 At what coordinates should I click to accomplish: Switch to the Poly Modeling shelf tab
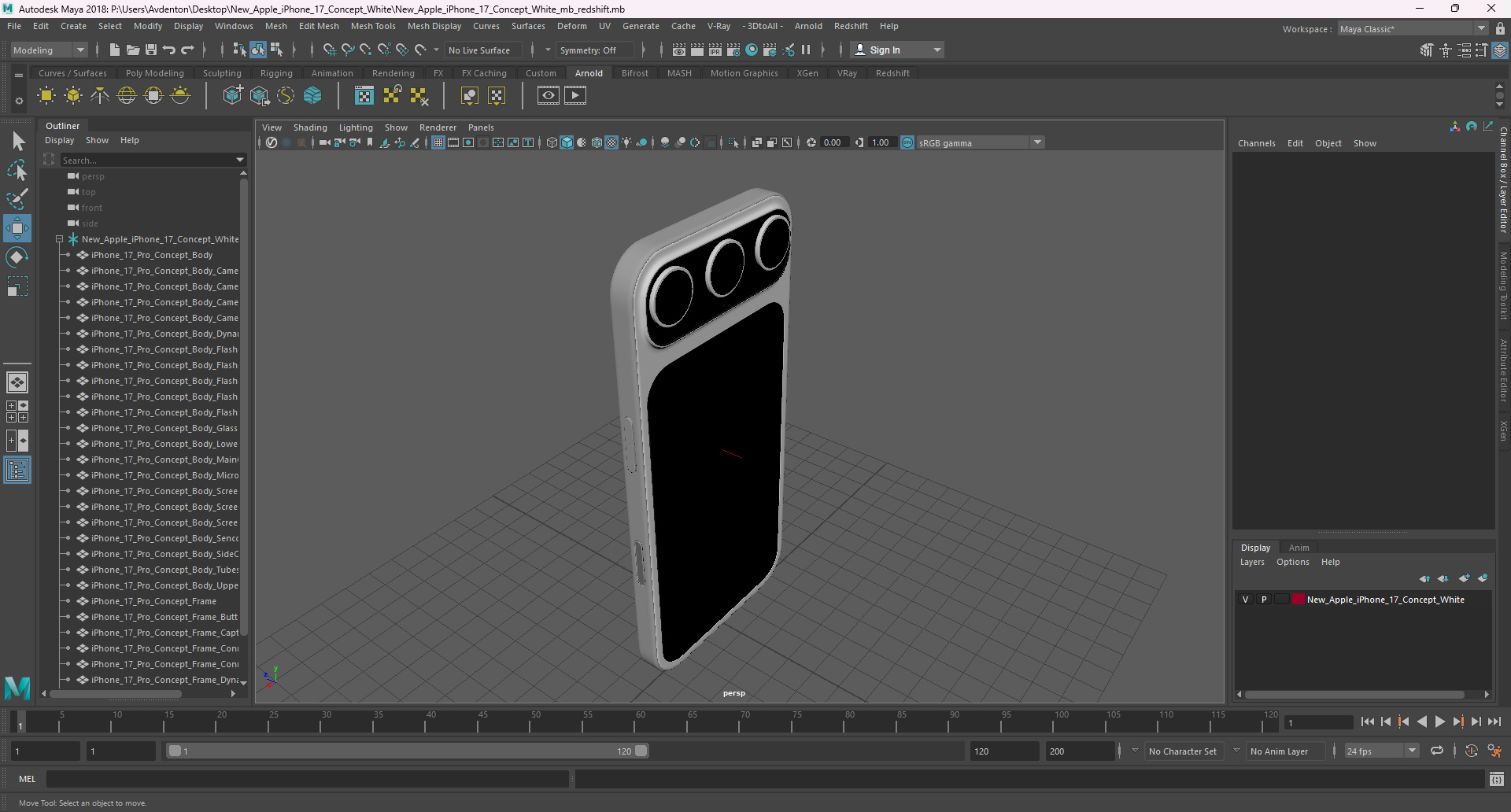(x=155, y=73)
